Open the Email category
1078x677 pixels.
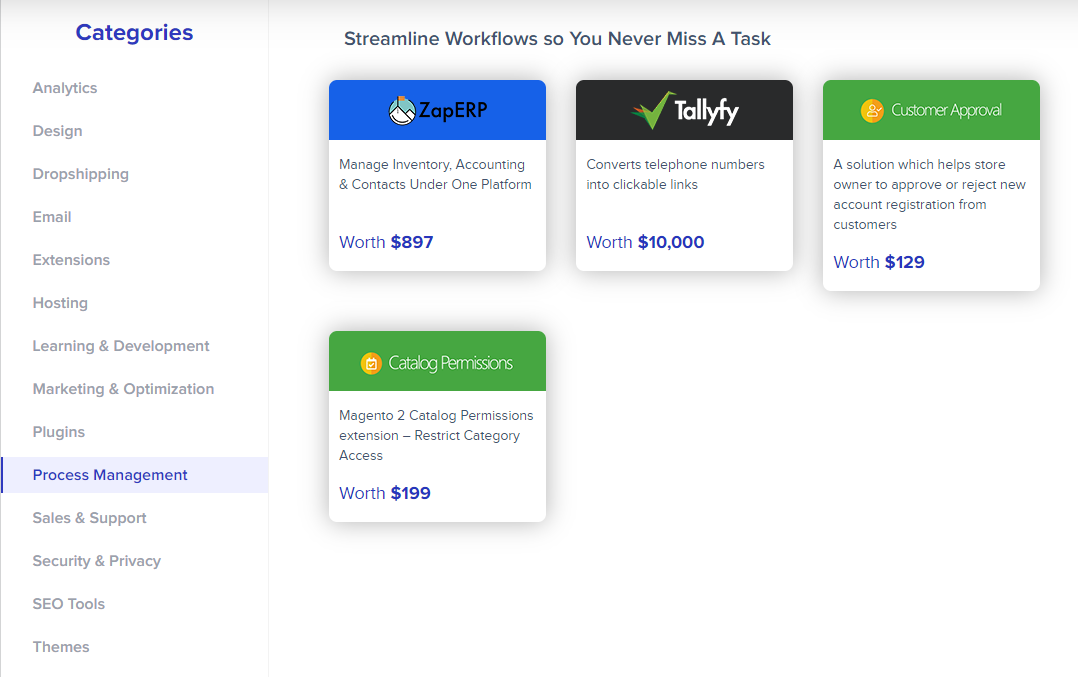[x=52, y=217]
